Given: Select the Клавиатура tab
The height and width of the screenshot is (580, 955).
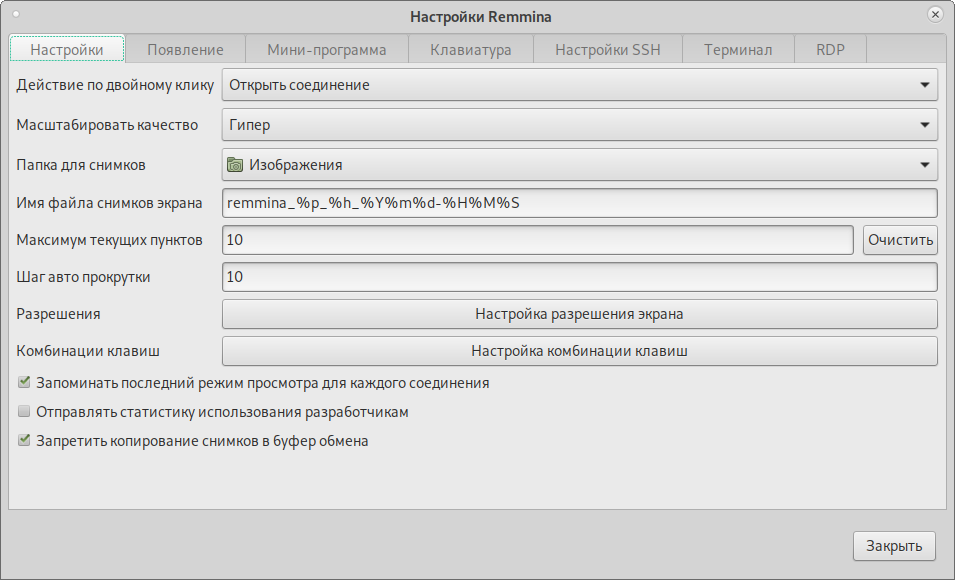Looking at the screenshot, I should coord(471,49).
